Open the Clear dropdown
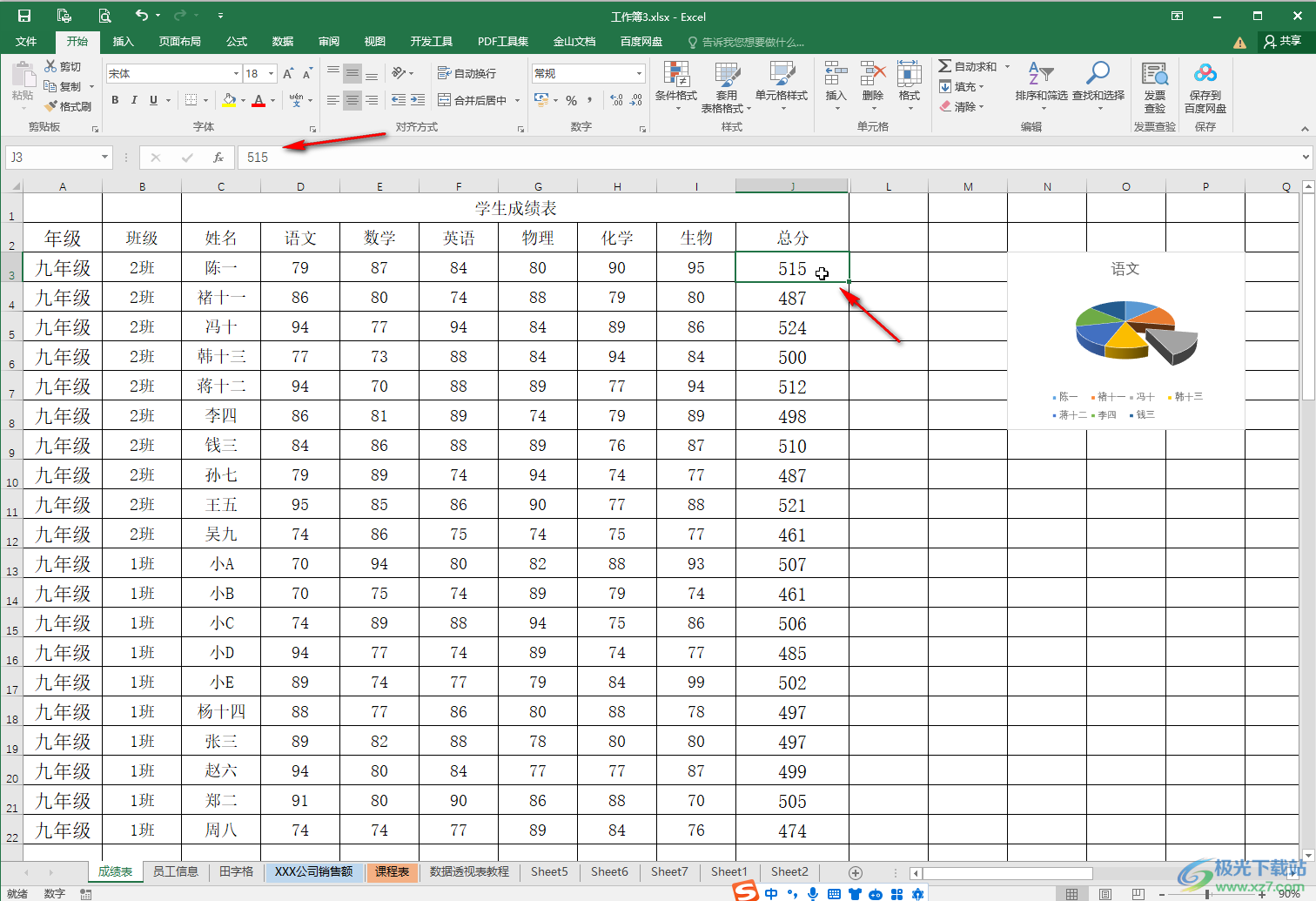 point(962,106)
